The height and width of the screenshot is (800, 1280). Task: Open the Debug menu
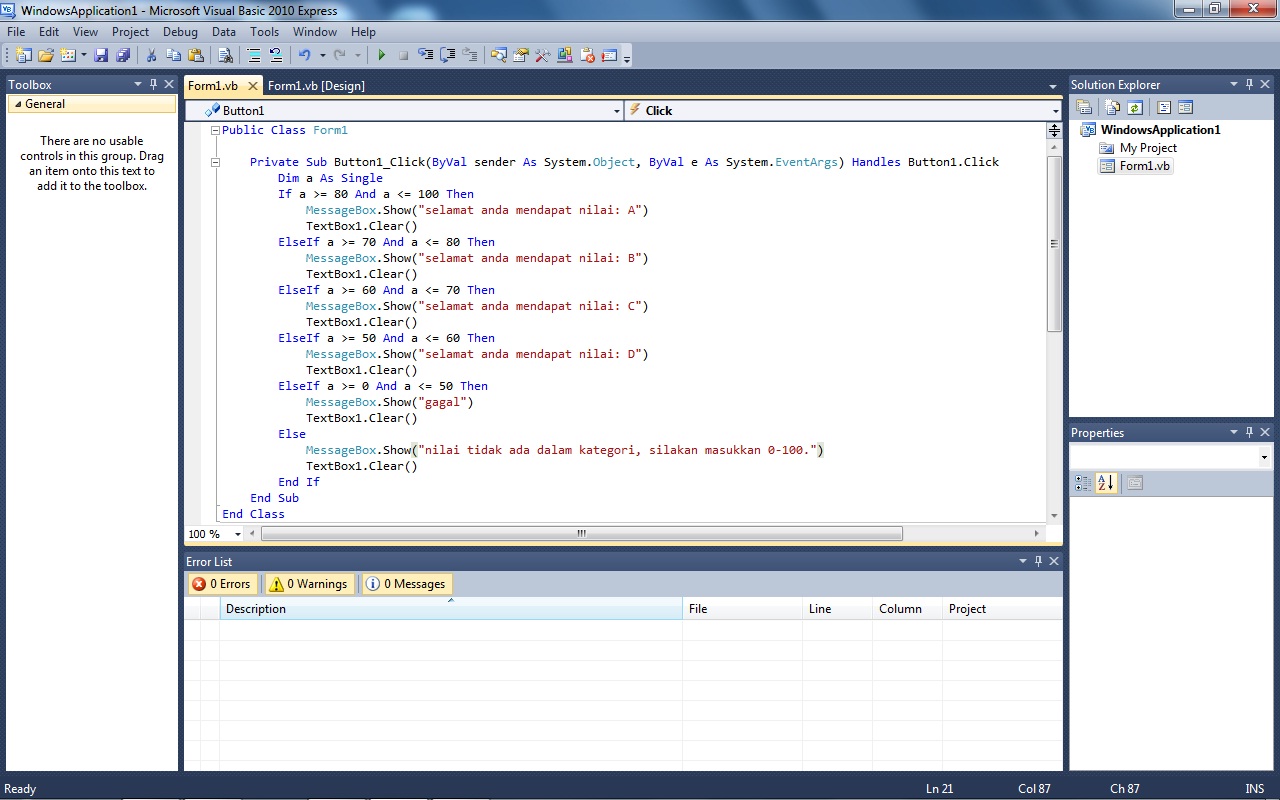point(180,31)
